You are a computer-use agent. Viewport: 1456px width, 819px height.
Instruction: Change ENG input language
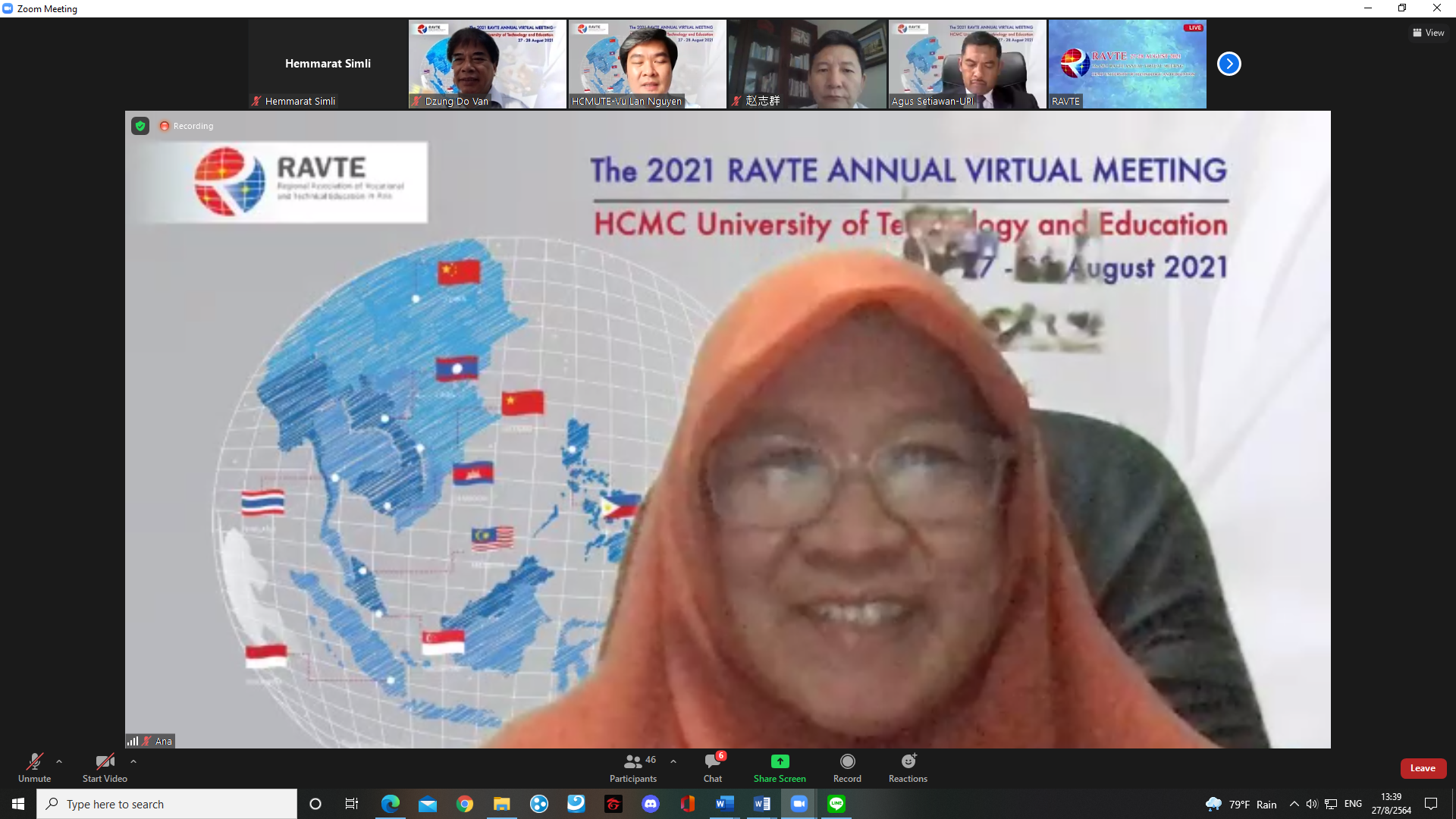point(1353,804)
